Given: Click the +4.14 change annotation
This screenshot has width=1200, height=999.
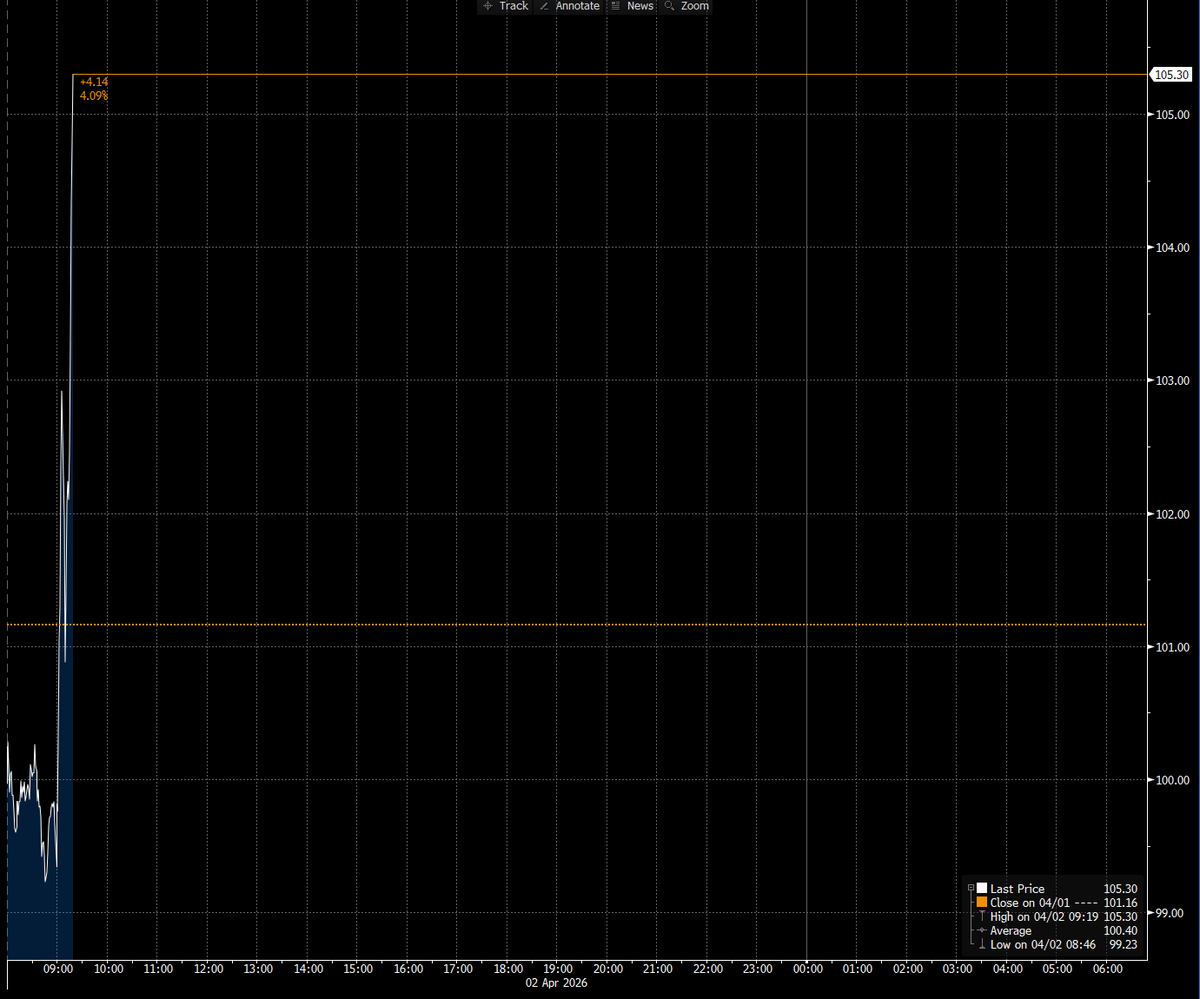Looking at the screenshot, I should (x=94, y=81).
